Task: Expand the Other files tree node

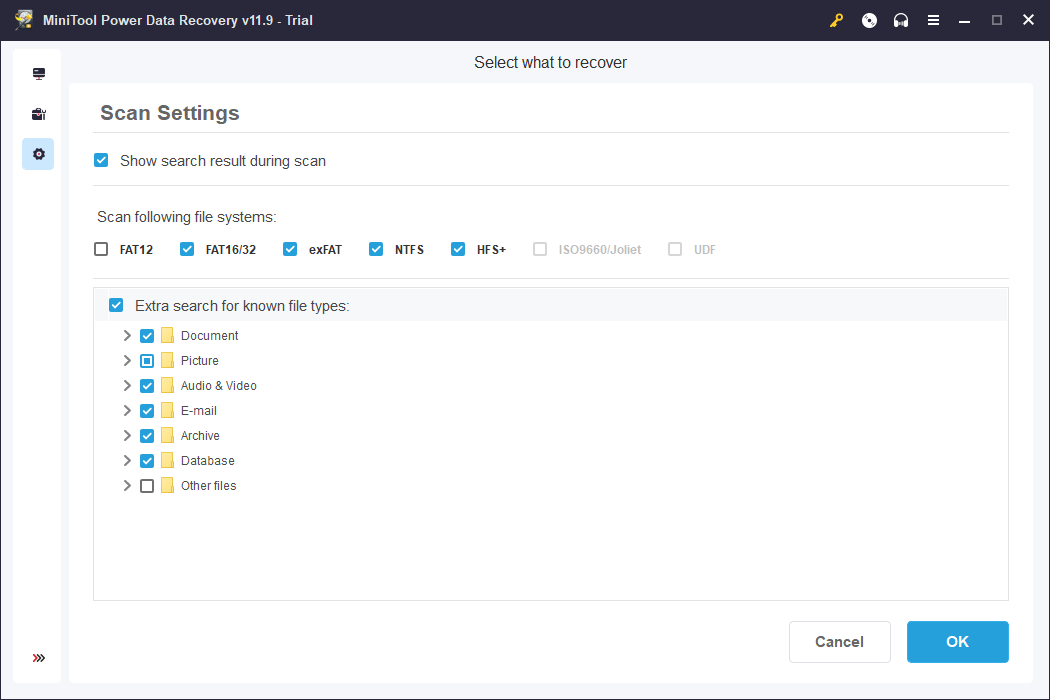Action: pyautogui.click(x=127, y=486)
